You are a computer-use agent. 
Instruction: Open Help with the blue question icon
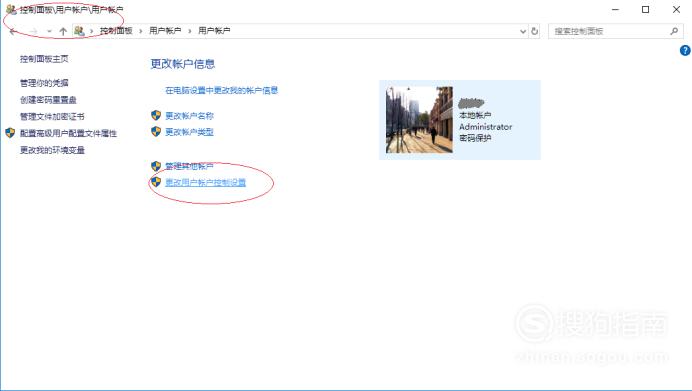[685, 51]
